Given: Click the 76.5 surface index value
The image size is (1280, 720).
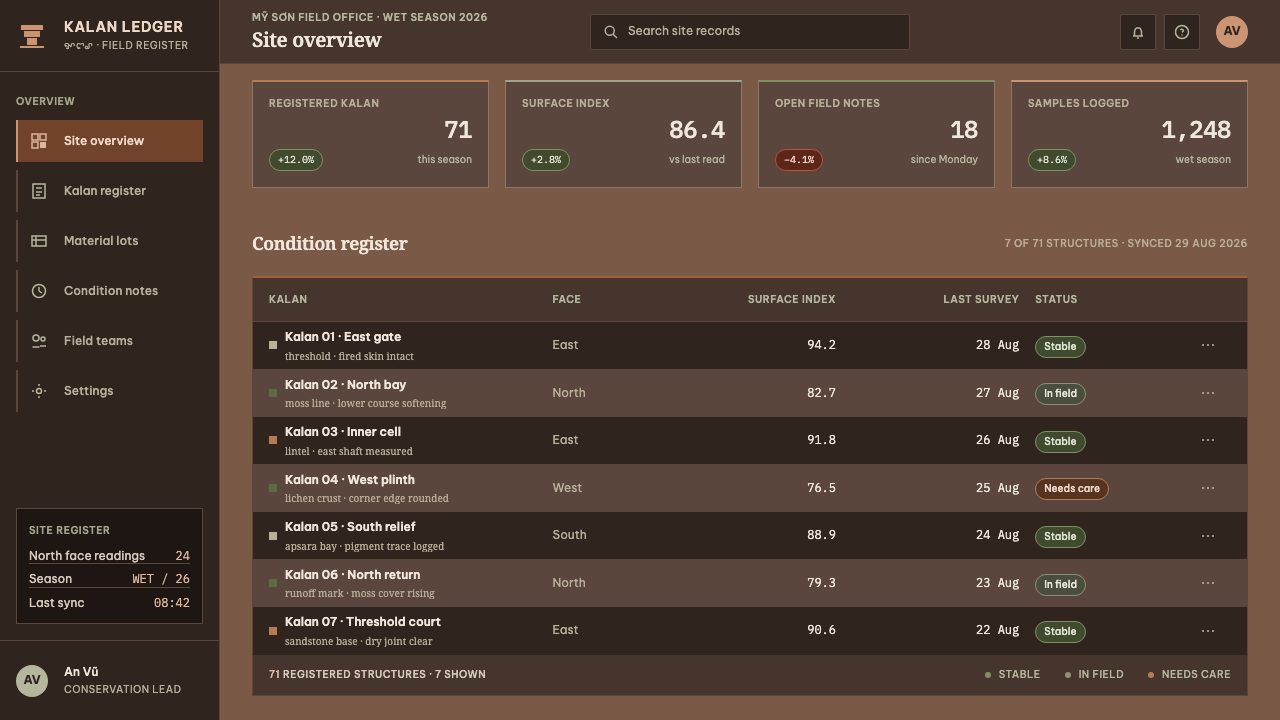Looking at the screenshot, I should coord(821,488).
